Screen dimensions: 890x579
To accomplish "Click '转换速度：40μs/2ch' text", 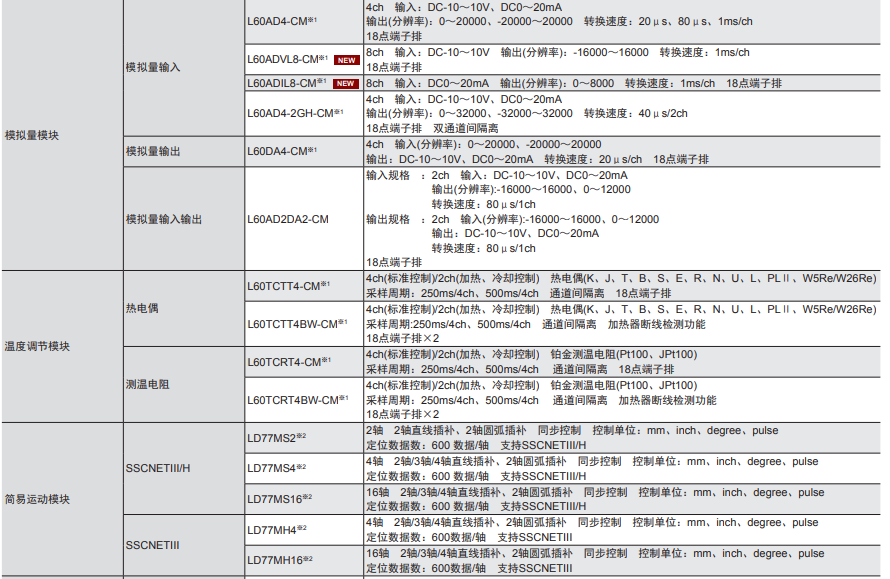I will click(x=636, y=114).
